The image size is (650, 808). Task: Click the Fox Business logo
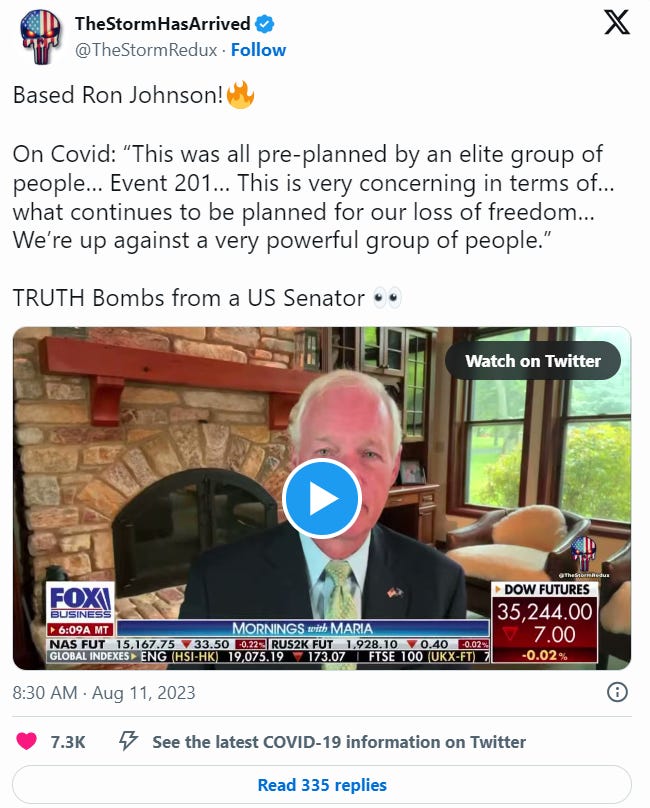click(80, 602)
